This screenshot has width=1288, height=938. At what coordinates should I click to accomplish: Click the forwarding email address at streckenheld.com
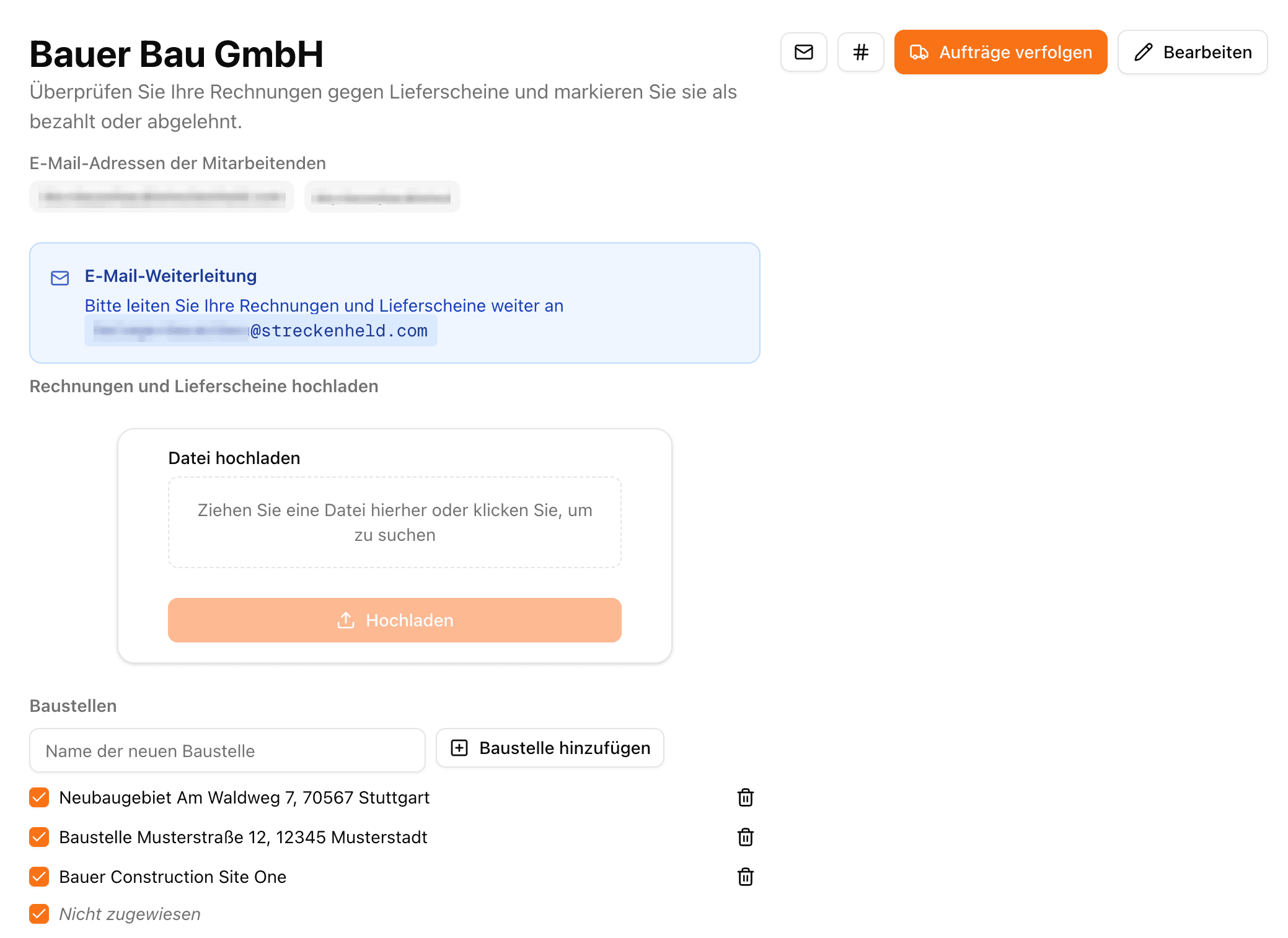coord(261,331)
